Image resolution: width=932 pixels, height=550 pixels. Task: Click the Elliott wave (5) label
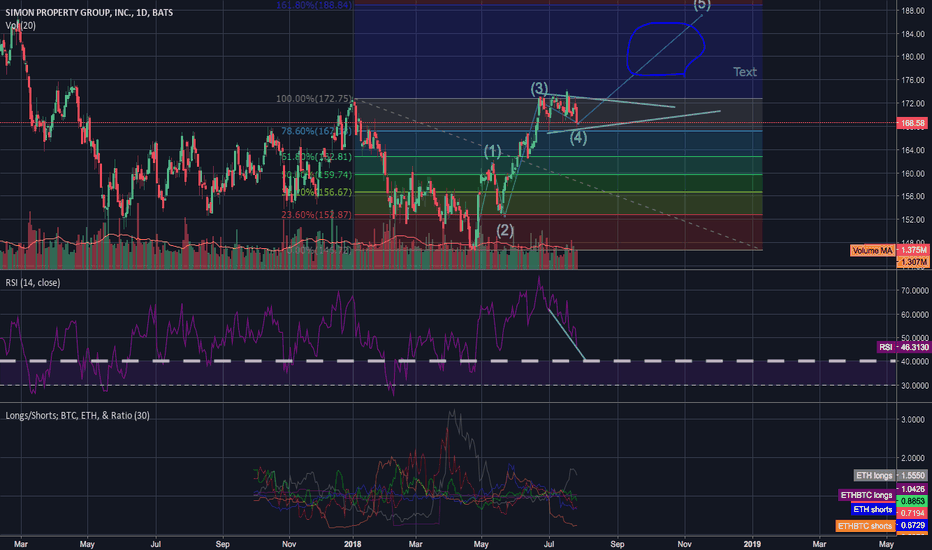click(x=702, y=5)
